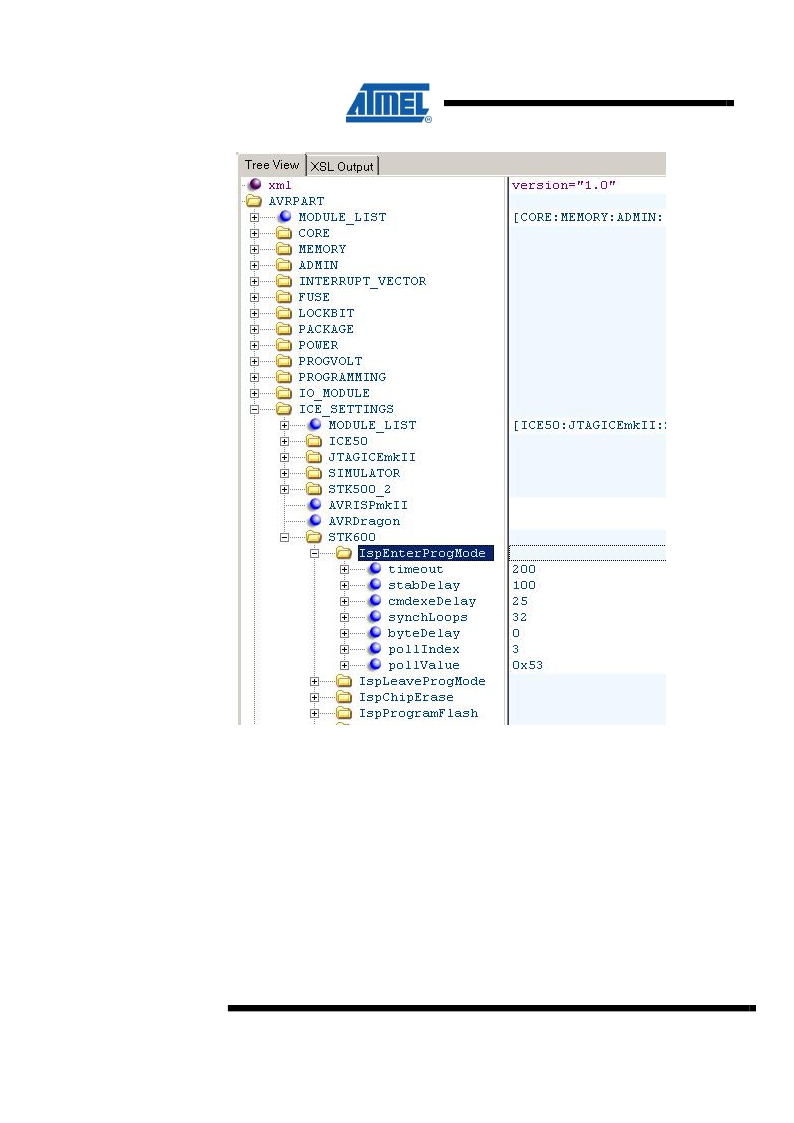
Task: Collapse the IspEnterProgMode node
Action: tap(314, 554)
